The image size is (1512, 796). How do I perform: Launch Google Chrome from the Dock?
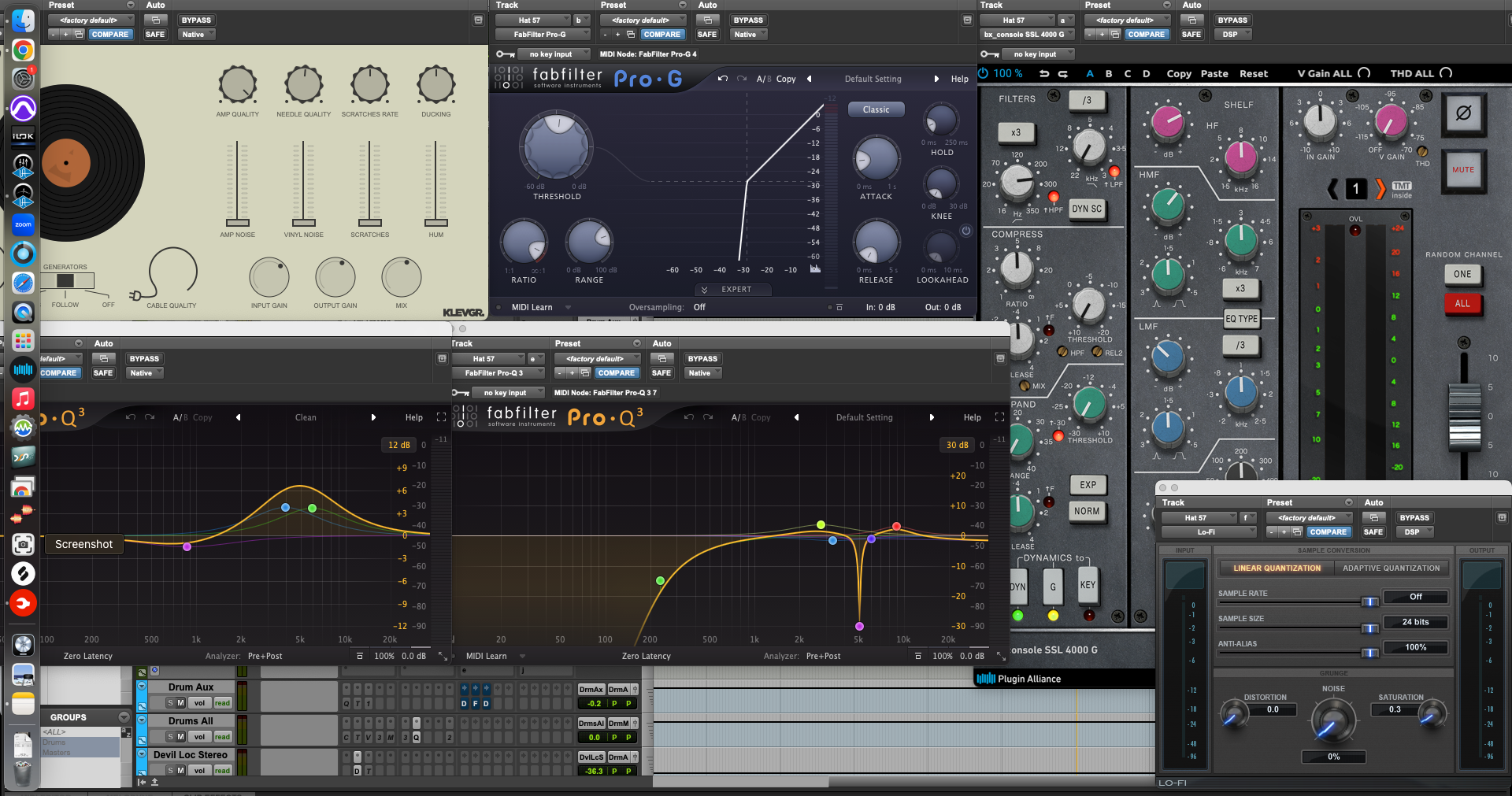tap(23, 50)
